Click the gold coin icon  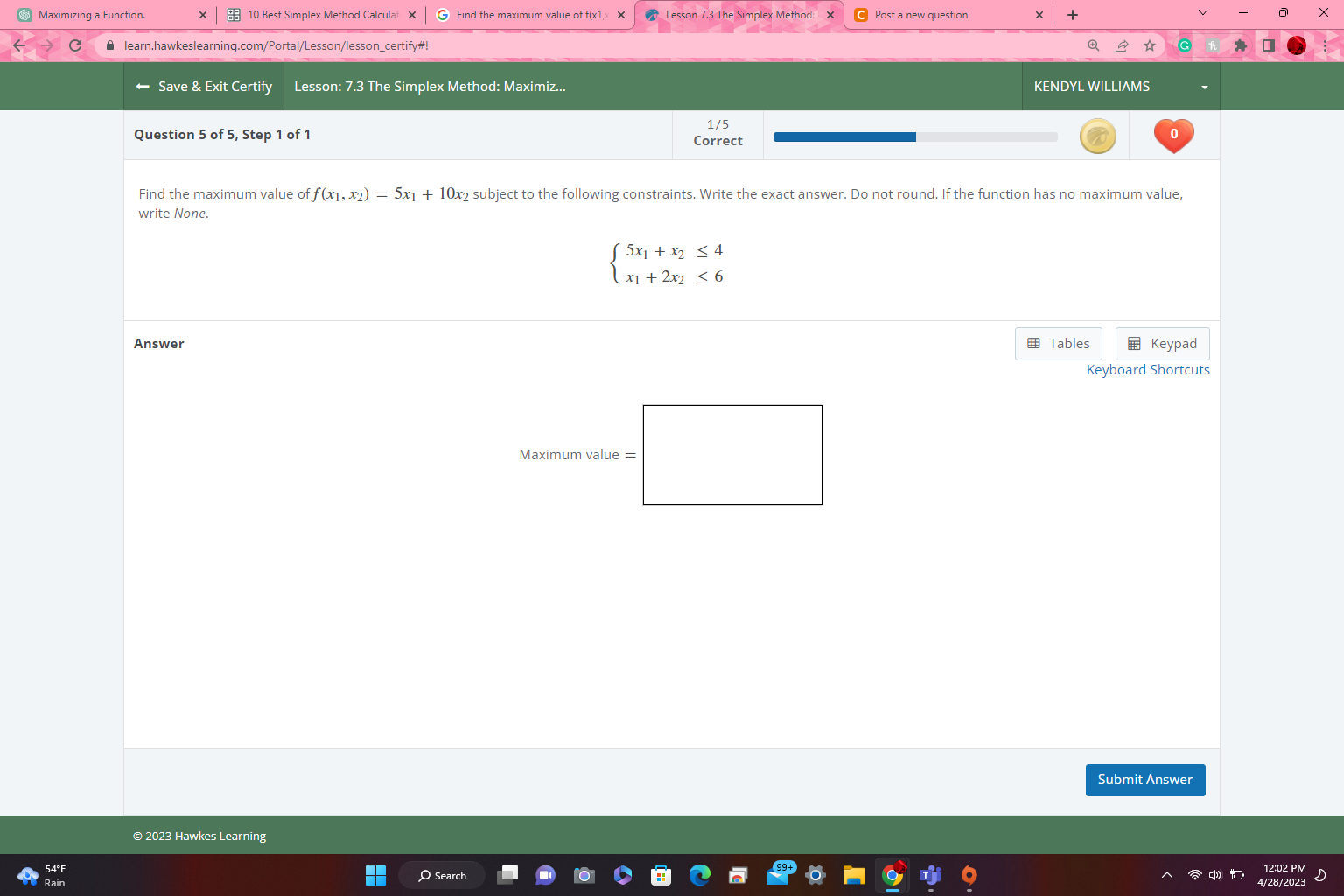click(x=1098, y=136)
